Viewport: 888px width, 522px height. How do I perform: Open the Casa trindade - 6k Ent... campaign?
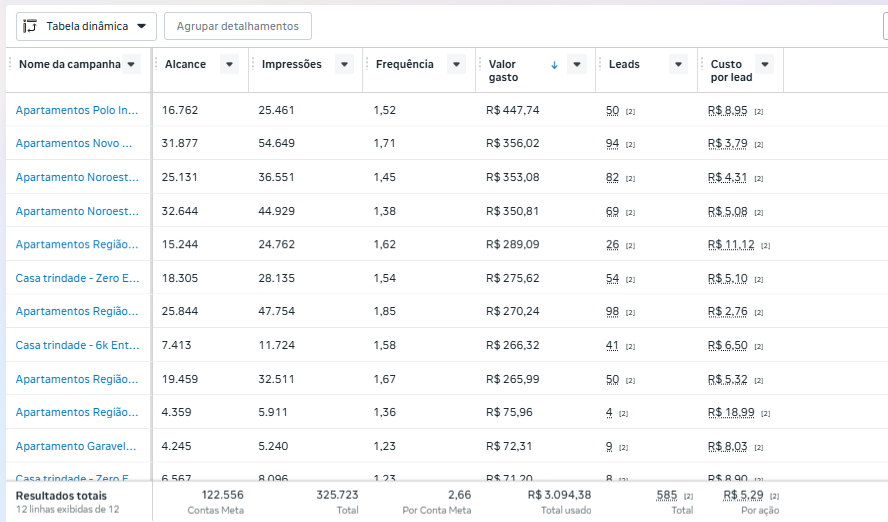(x=78, y=345)
